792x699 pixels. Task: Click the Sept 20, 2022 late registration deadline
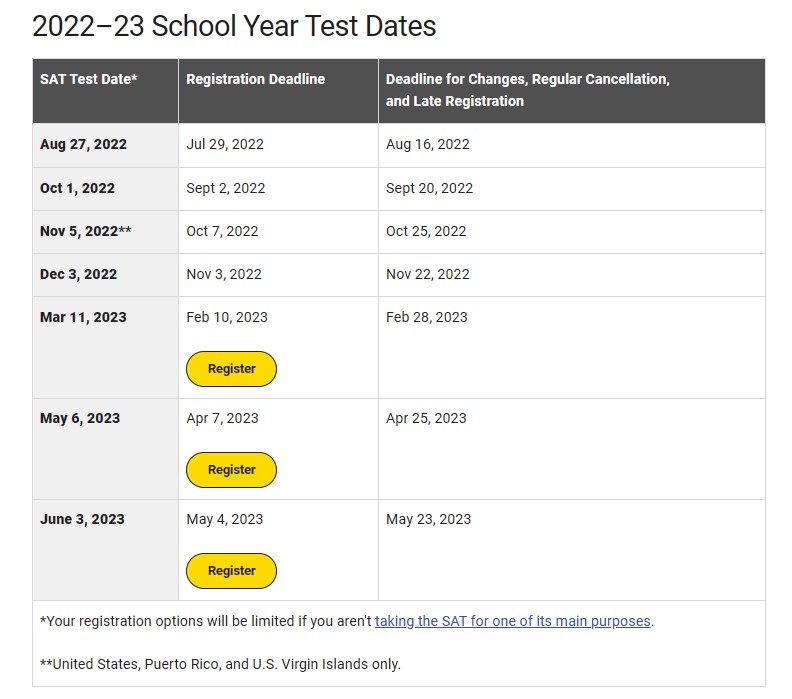click(429, 188)
